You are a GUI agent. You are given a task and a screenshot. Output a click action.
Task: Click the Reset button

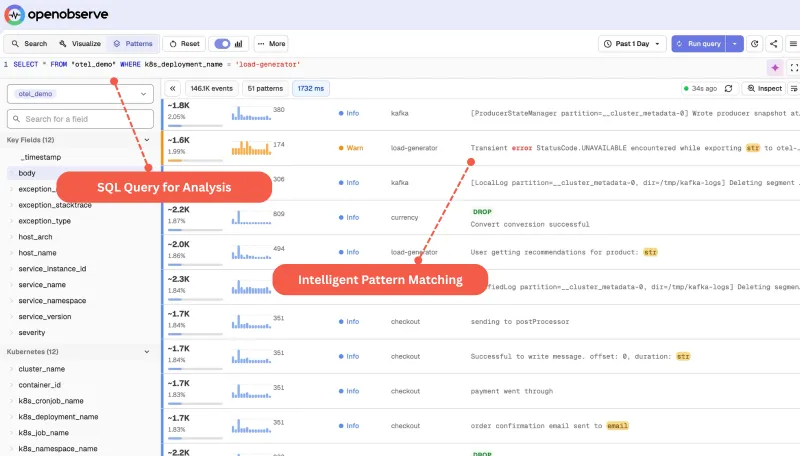point(184,44)
